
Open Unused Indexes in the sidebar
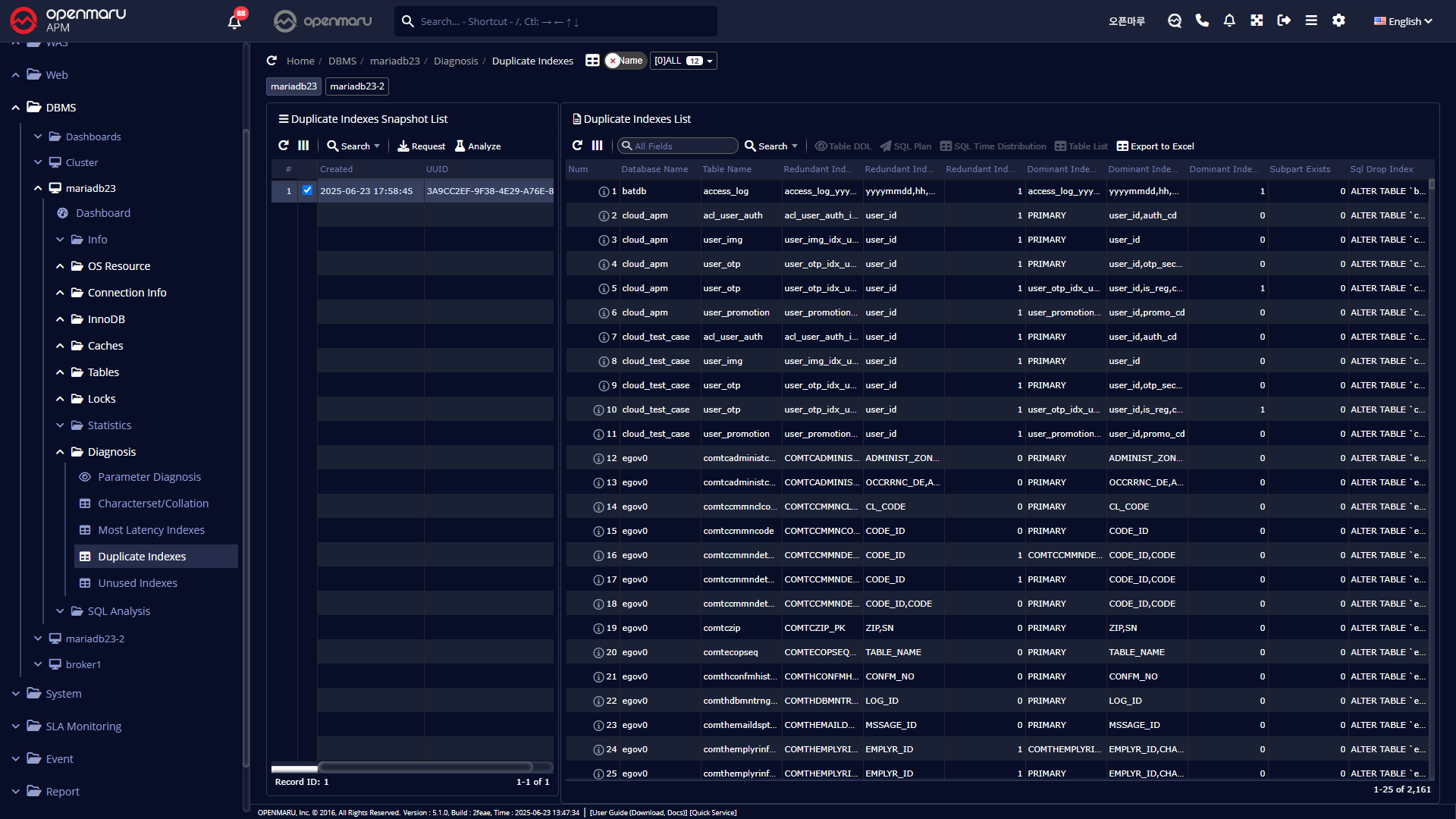[x=137, y=583]
